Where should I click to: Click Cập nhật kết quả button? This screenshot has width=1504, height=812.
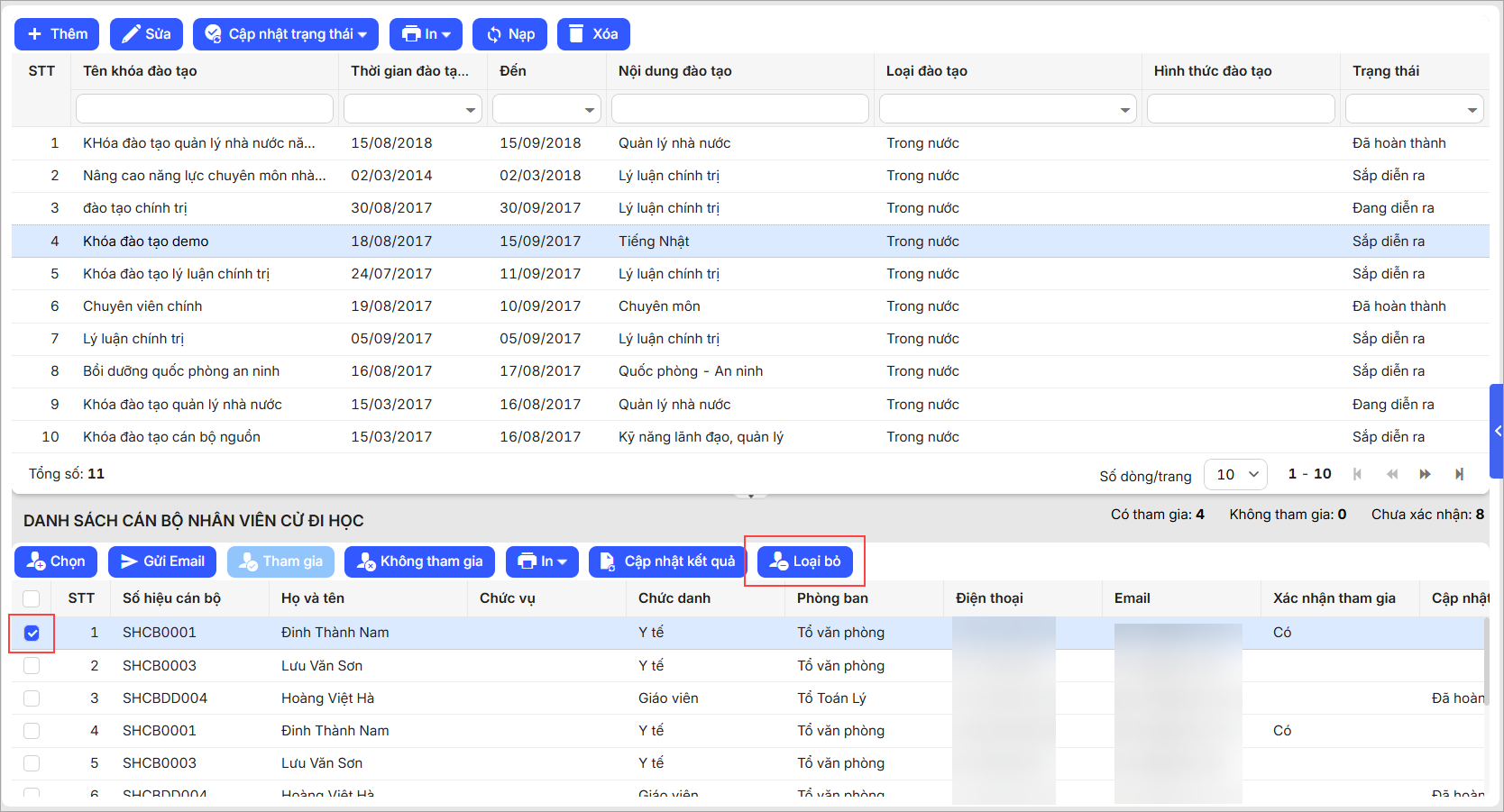[667, 561]
